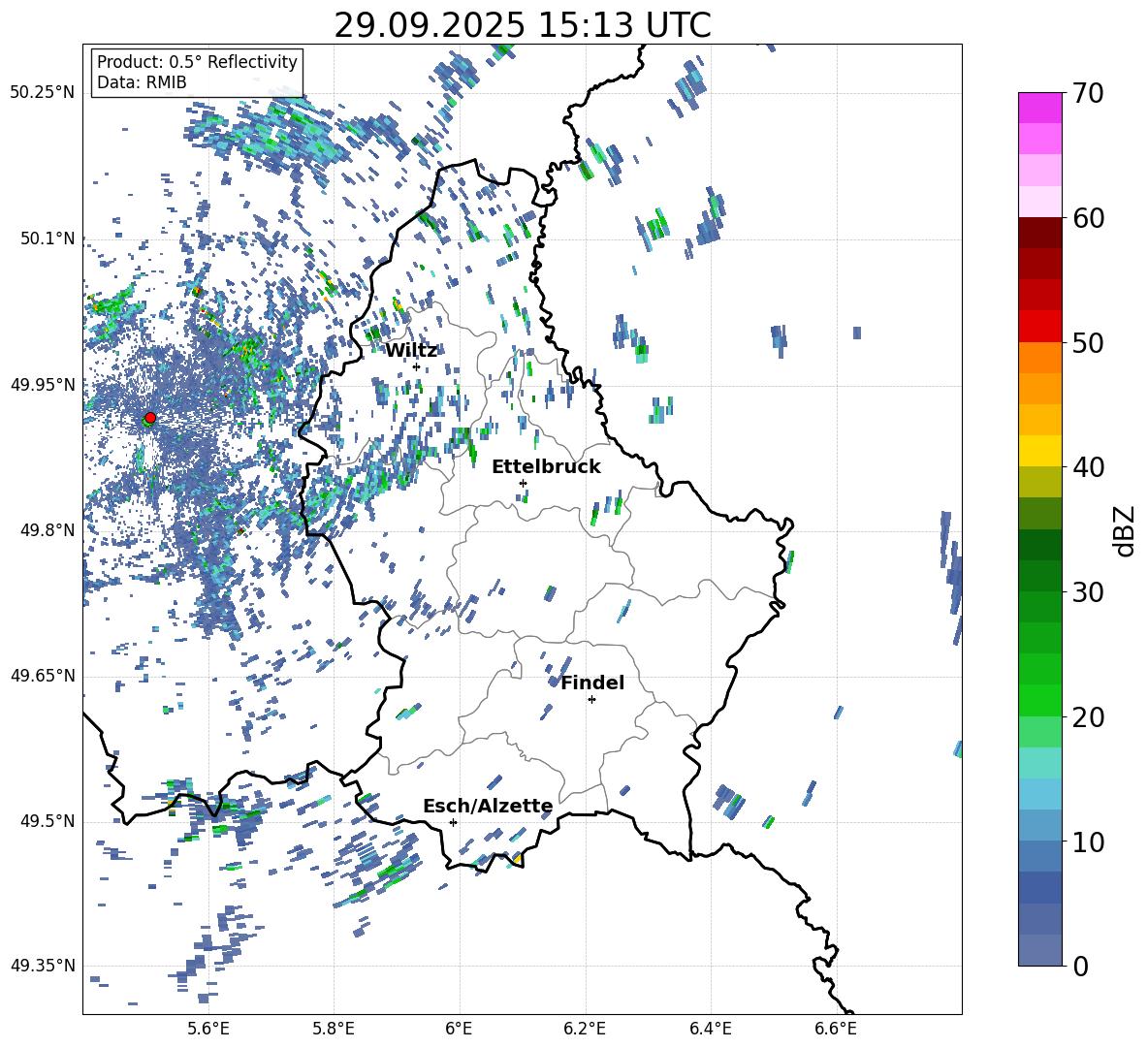This screenshot has width=1148, height=1048.
Task: Click the 50.25°N latitude label
Action: [43, 93]
